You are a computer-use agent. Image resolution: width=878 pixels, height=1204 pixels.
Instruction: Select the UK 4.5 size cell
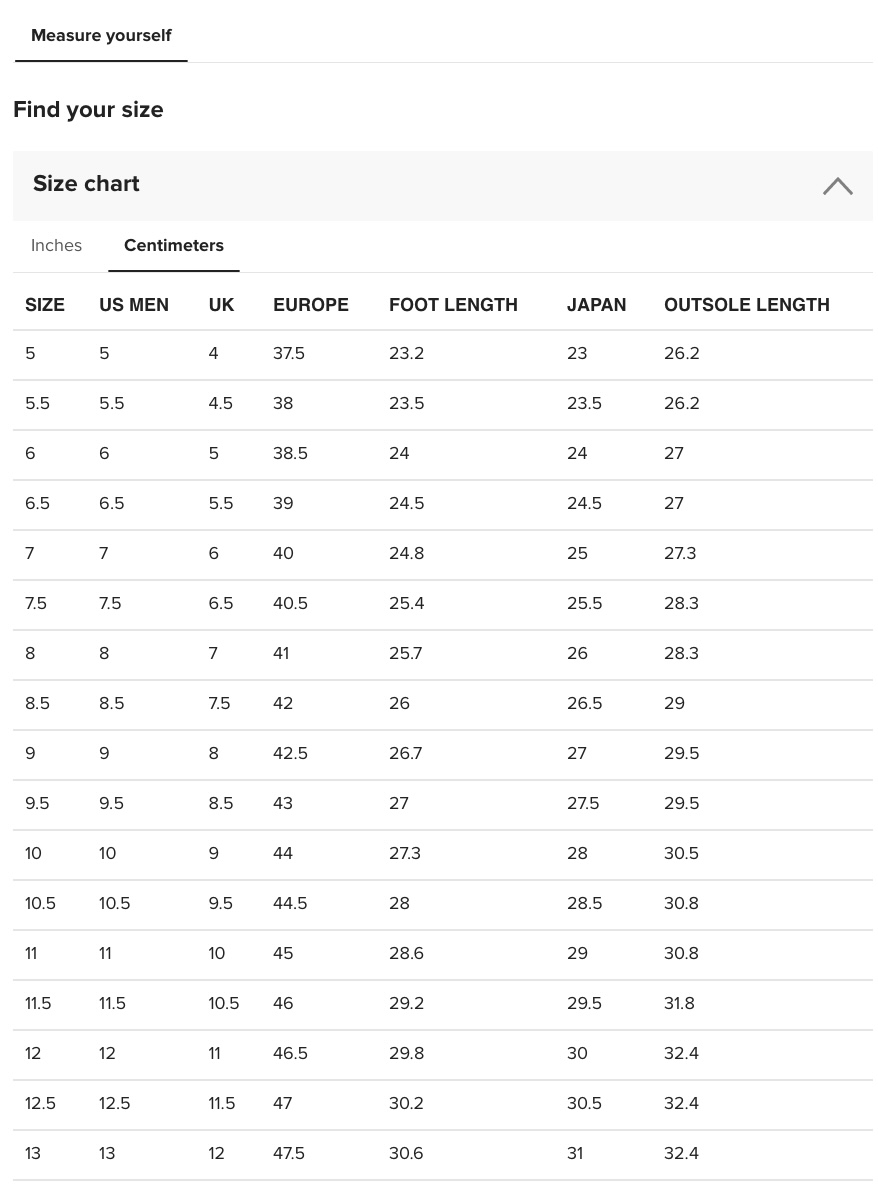(221, 404)
